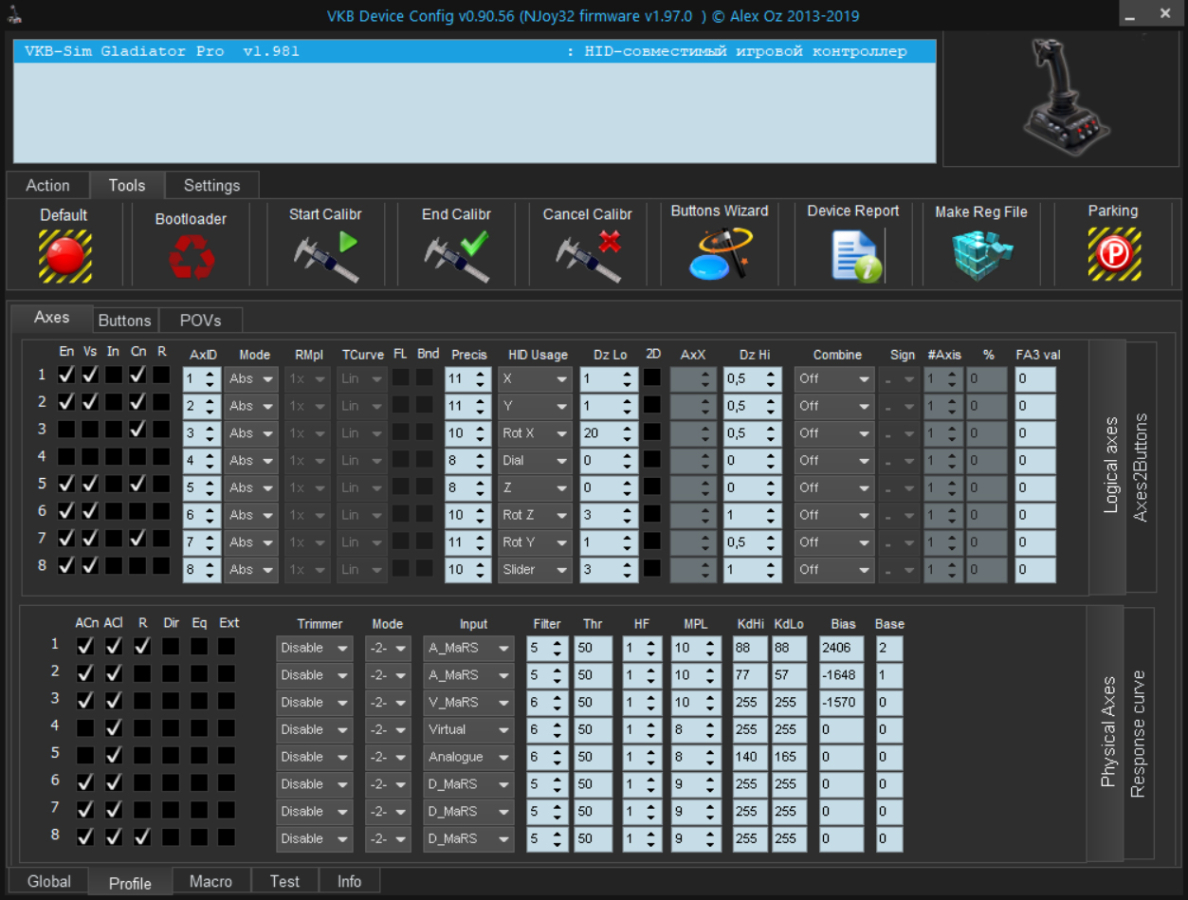Click the Make Reg File cube icon
The height and width of the screenshot is (900, 1188).
pos(982,256)
